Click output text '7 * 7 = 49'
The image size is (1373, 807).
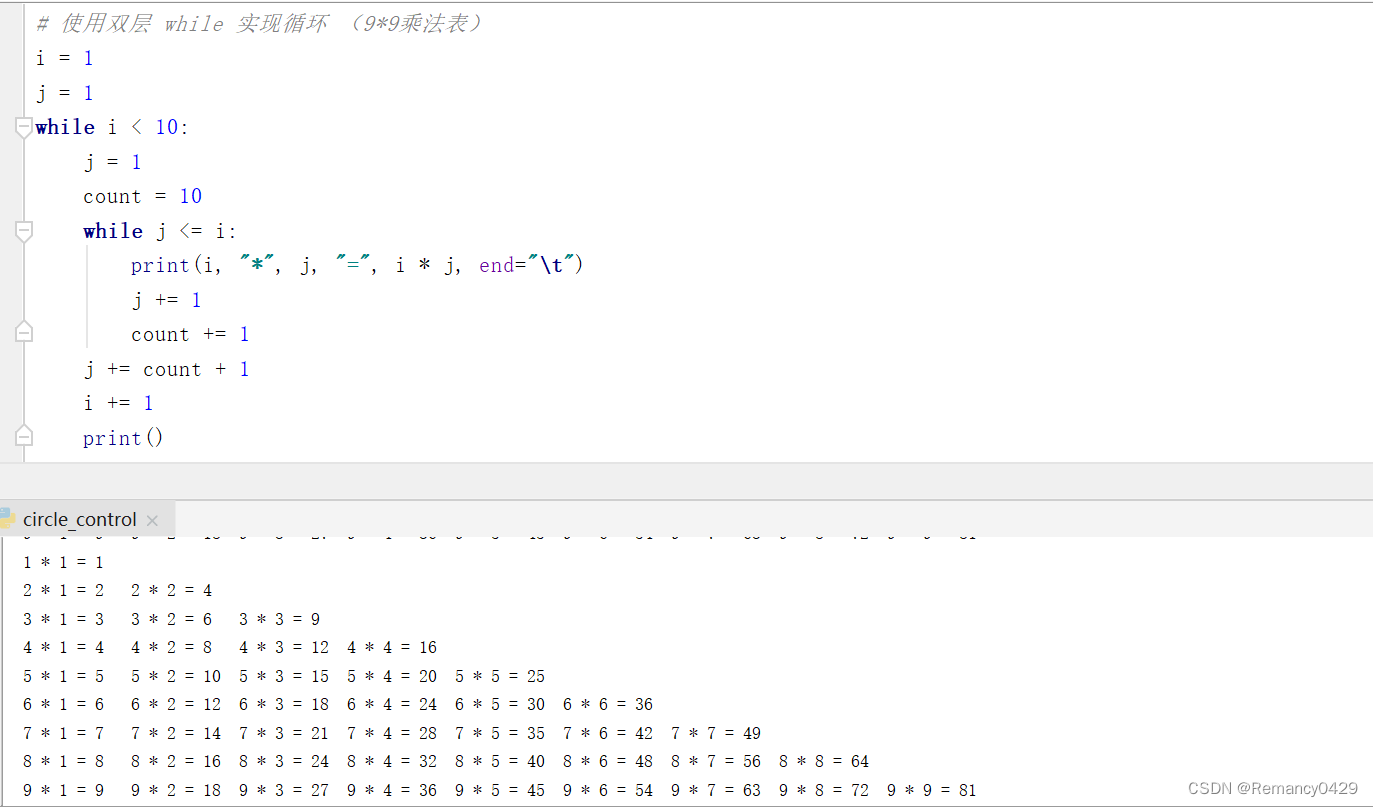pyautogui.click(x=716, y=733)
